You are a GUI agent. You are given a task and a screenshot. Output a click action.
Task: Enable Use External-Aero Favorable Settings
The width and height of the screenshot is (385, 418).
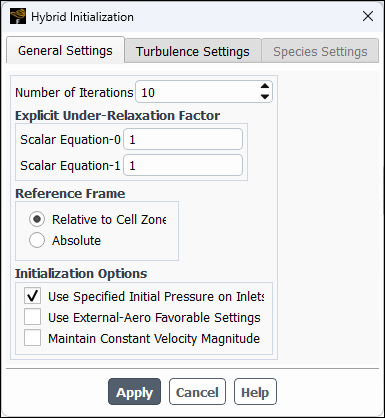(32, 317)
